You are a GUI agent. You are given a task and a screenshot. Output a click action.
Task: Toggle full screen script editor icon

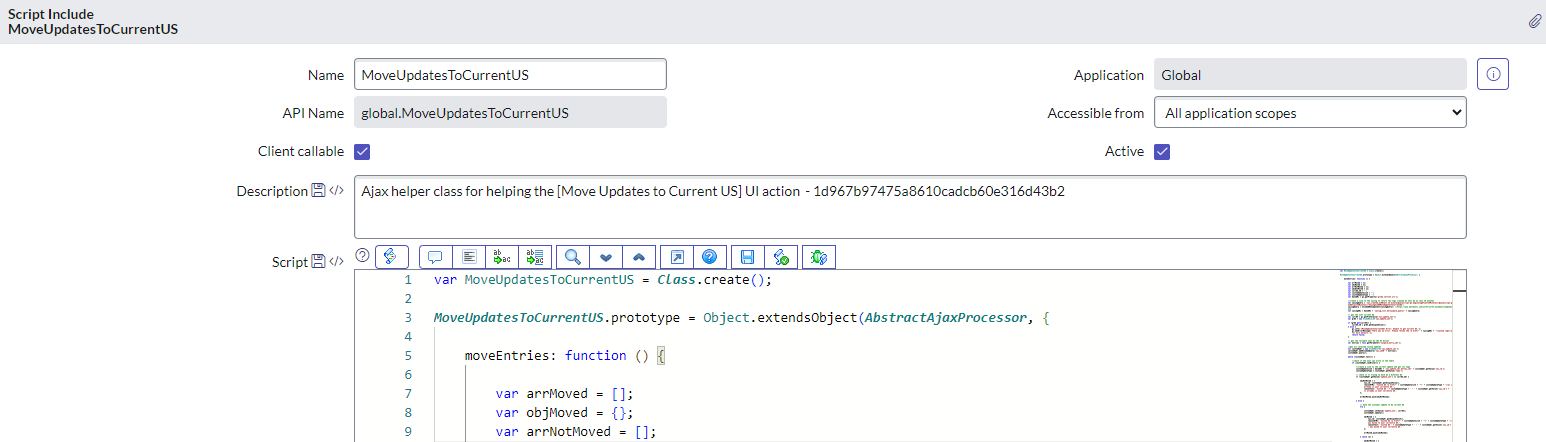[677, 257]
